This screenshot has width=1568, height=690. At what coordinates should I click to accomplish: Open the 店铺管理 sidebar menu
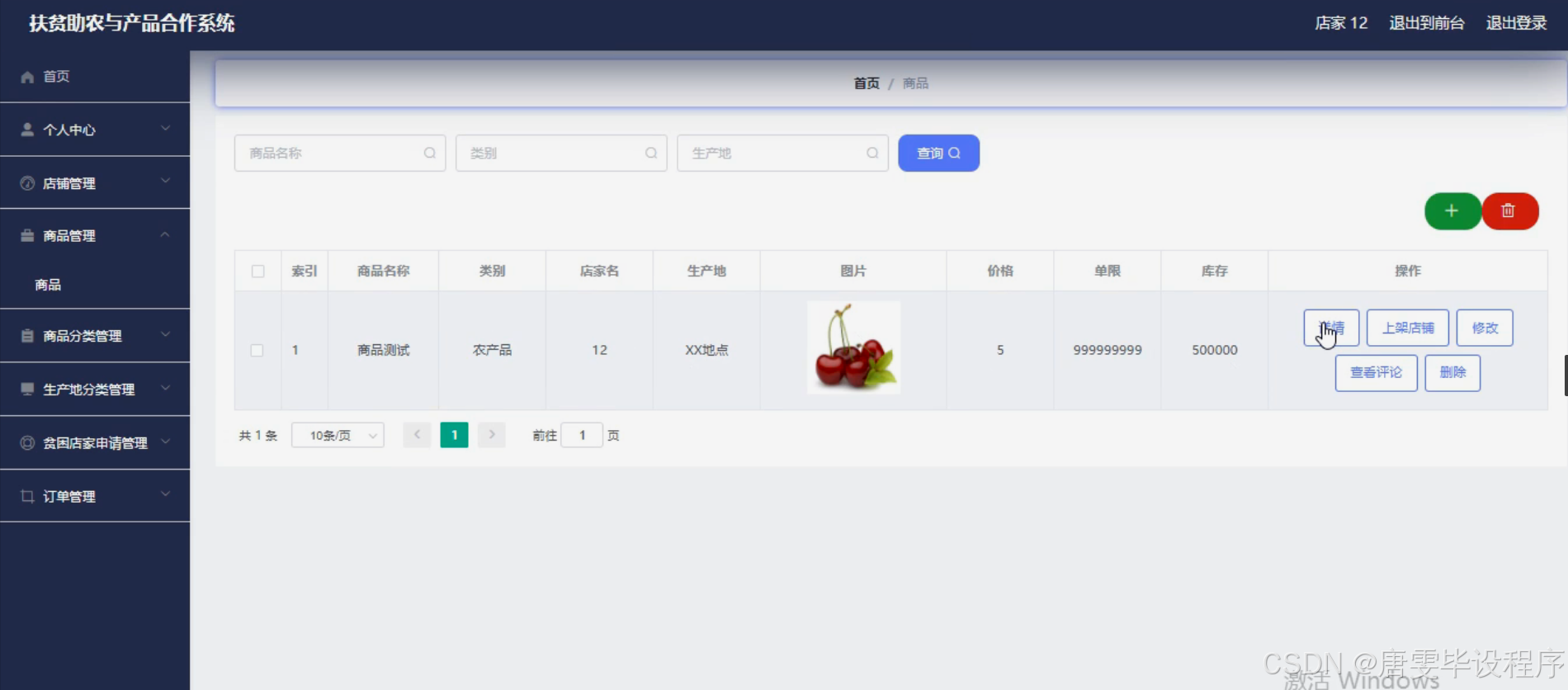pos(95,183)
